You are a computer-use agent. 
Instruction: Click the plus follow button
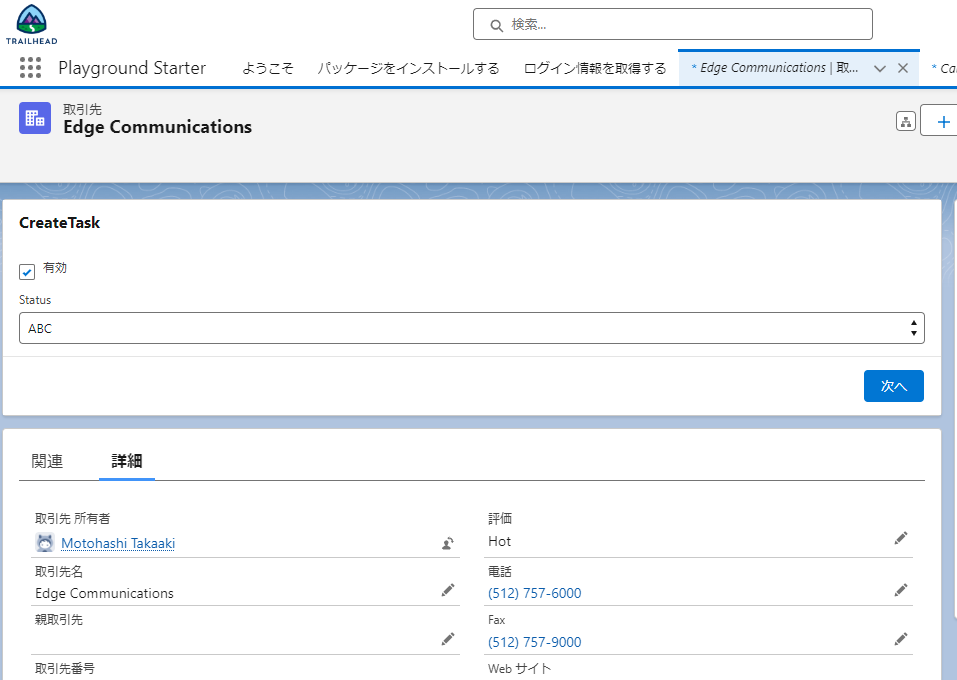(x=943, y=121)
